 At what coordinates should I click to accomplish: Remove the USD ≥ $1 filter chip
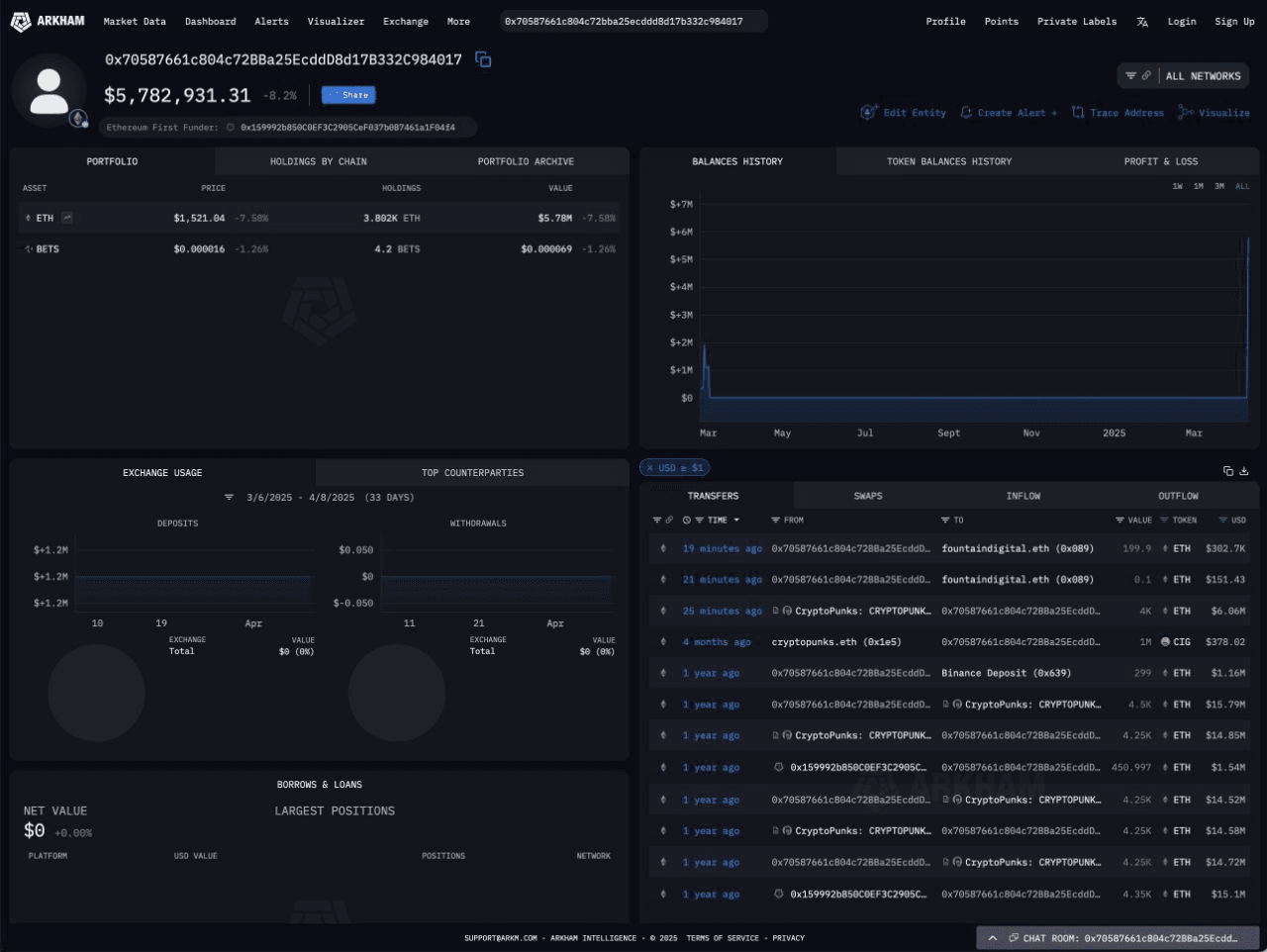click(x=650, y=468)
